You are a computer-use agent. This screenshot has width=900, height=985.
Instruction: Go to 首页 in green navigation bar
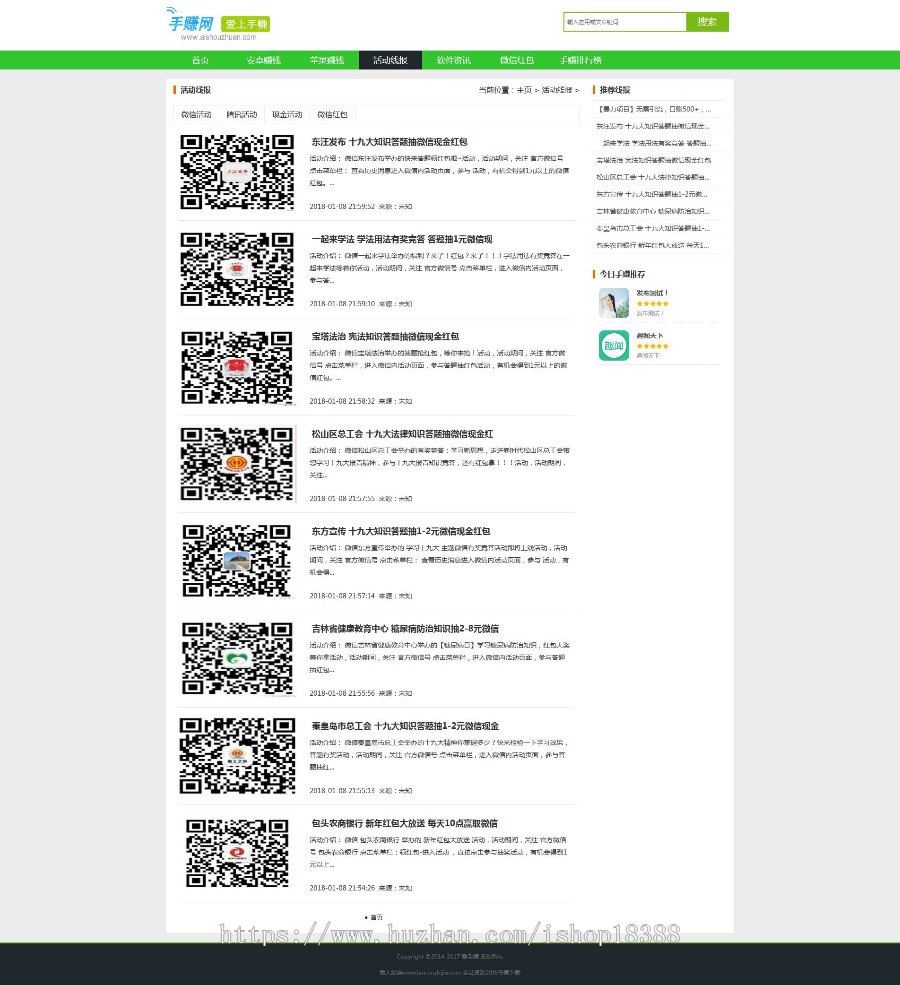point(200,60)
